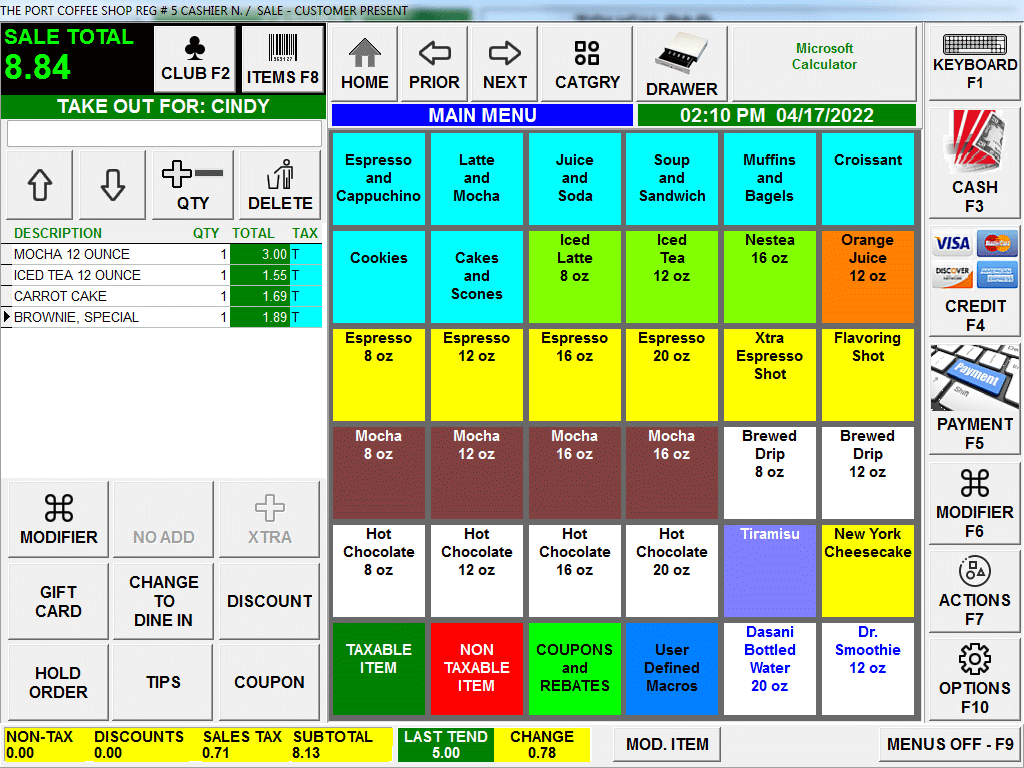Adjust quantity with the QTY button

click(193, 185)
